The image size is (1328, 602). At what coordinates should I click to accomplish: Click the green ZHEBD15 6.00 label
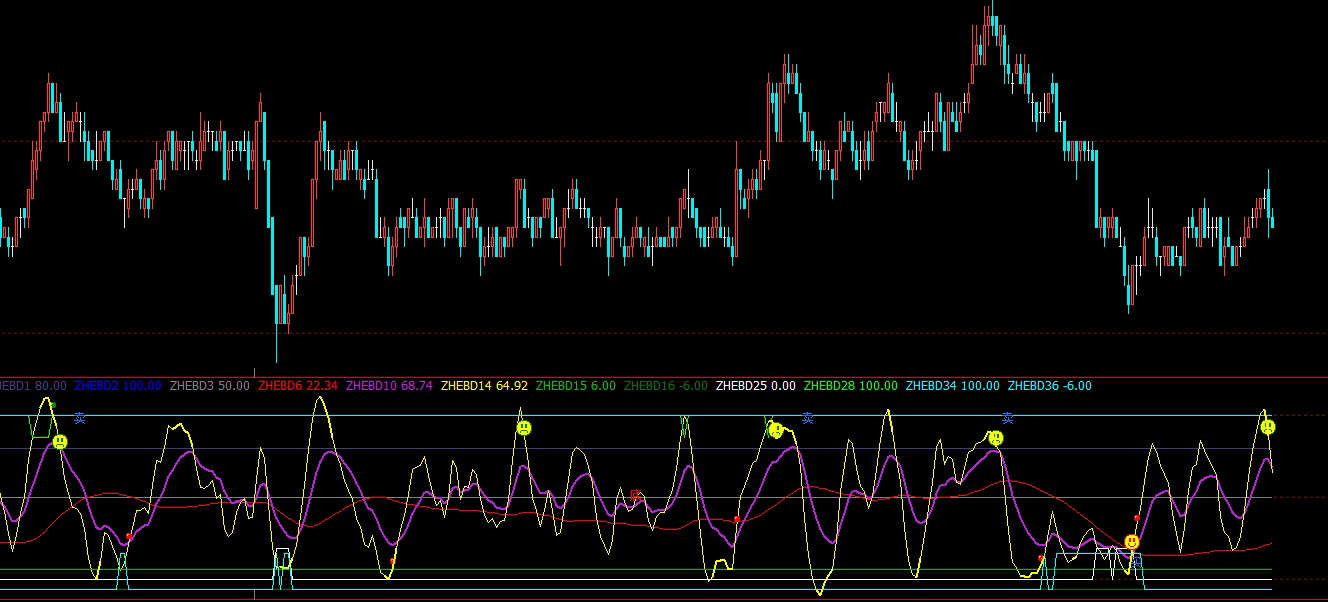click(576, 386)
